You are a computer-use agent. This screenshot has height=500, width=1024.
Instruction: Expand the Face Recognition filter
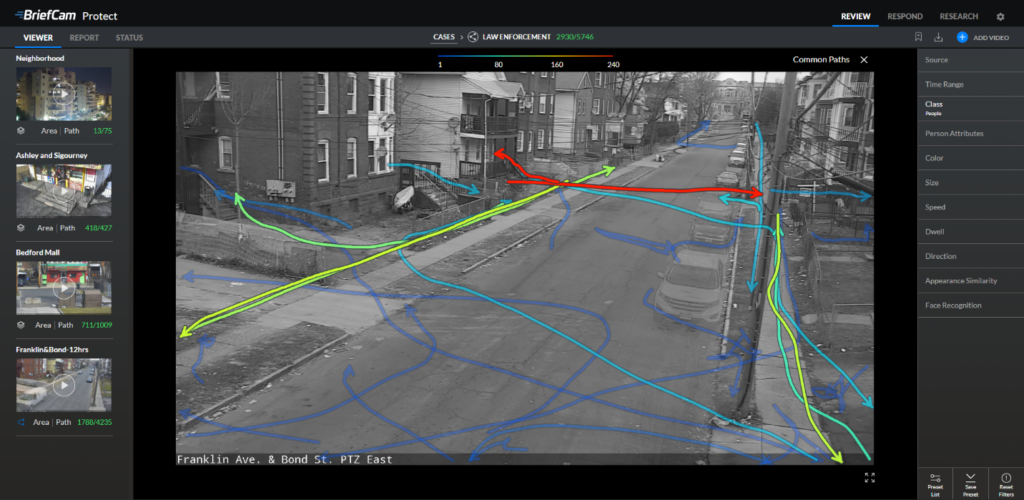tap(953, 305)
